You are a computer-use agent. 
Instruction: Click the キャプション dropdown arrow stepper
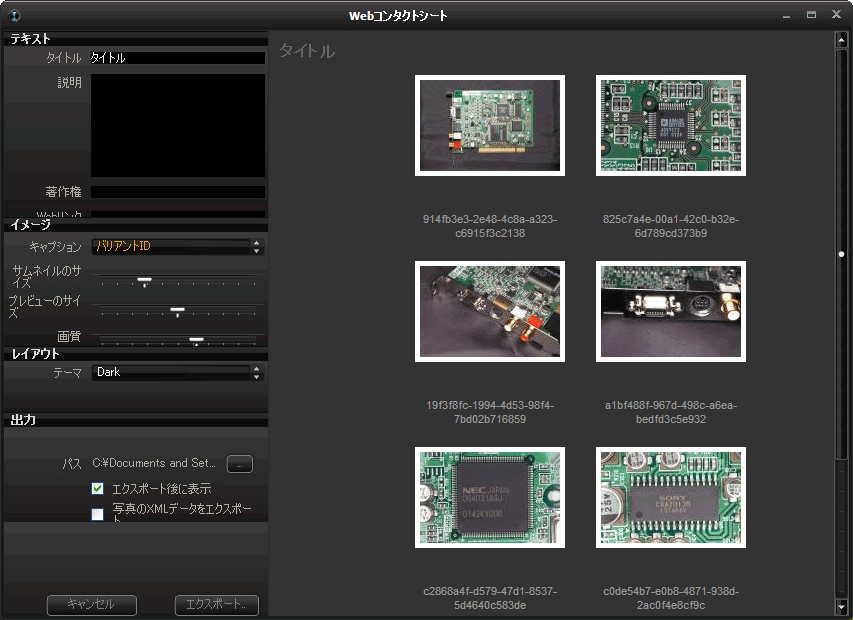(257, 246)
